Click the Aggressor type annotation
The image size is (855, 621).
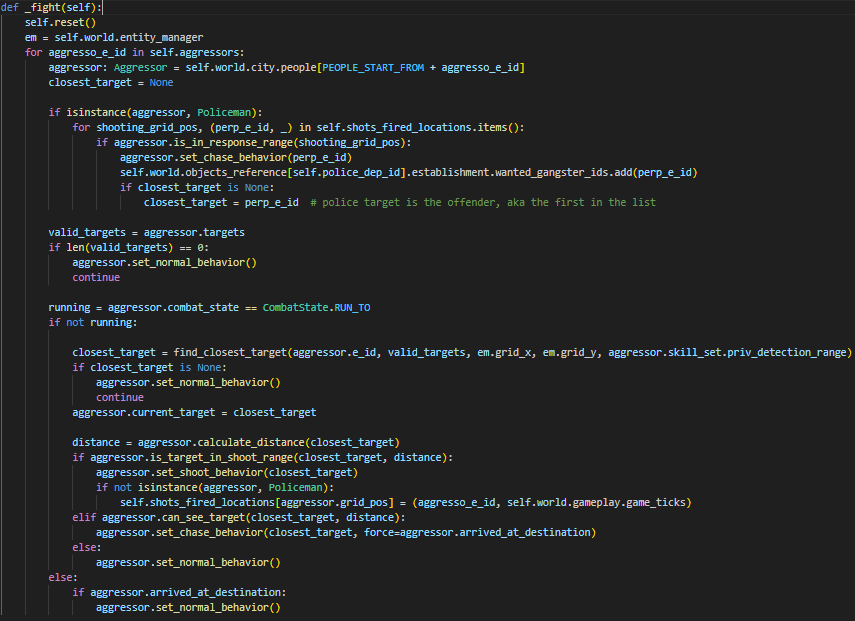[140, 67]
